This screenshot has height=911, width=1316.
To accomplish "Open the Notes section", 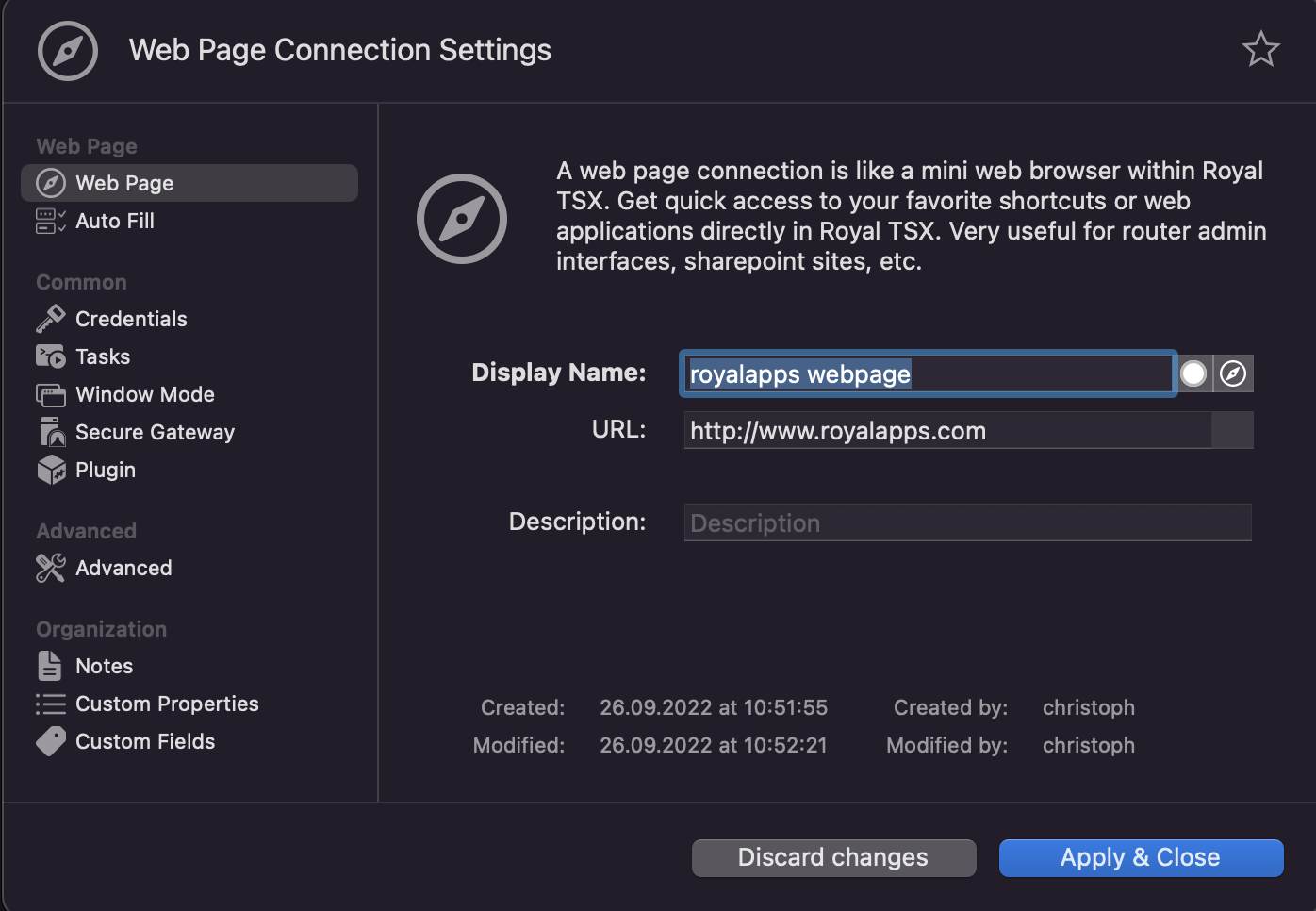I will 104,666.
